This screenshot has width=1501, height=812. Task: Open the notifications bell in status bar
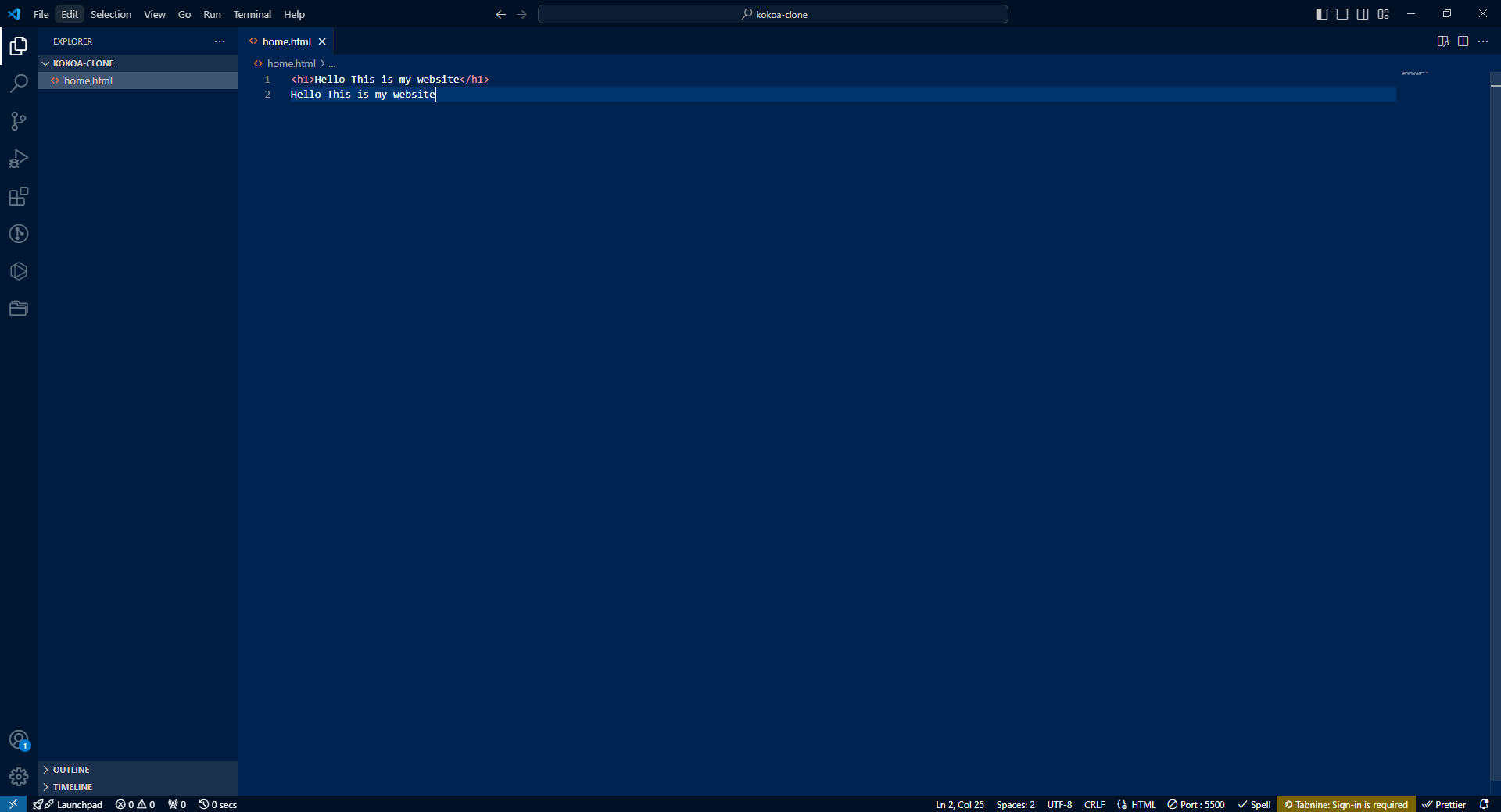pos(1484,804)
